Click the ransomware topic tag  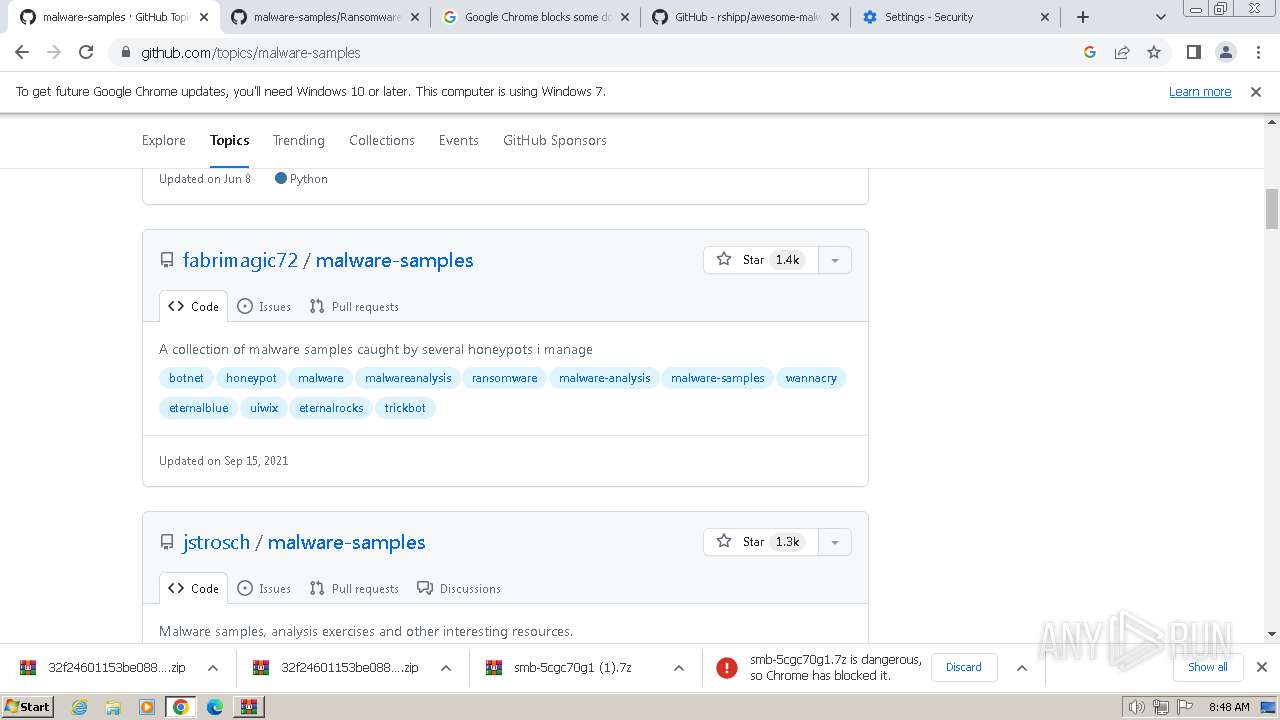coord(505,378)
